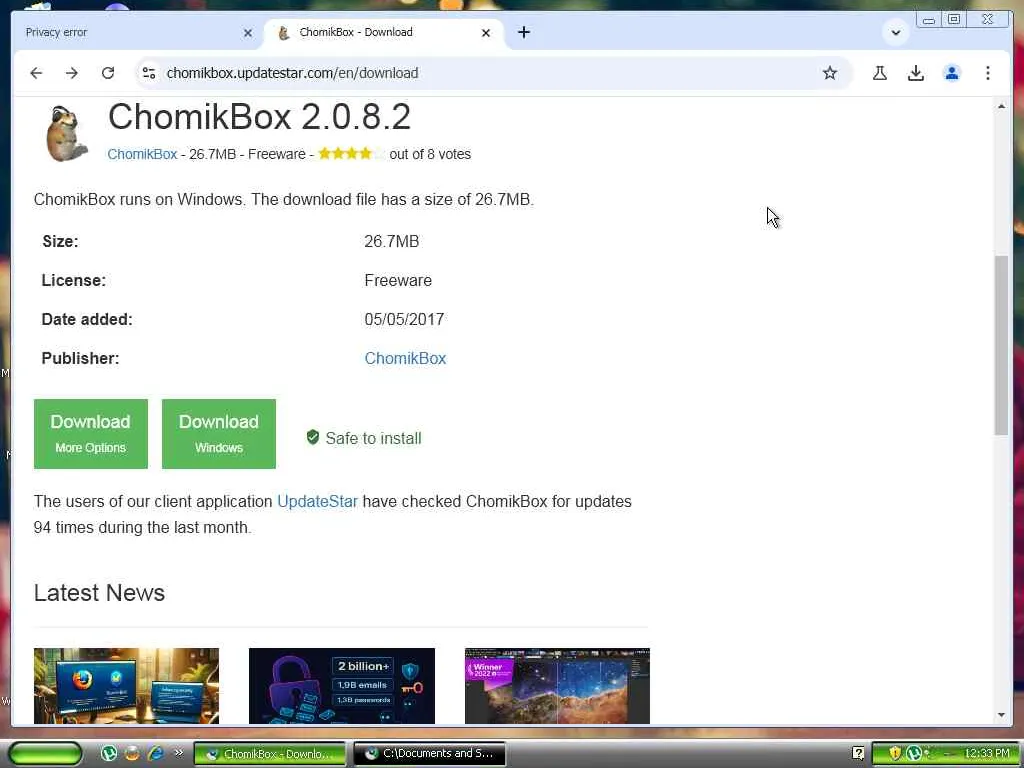Click Download More Options button
Image resolution: width=1024 pixels, height=768 pixels.
(91, 434)
